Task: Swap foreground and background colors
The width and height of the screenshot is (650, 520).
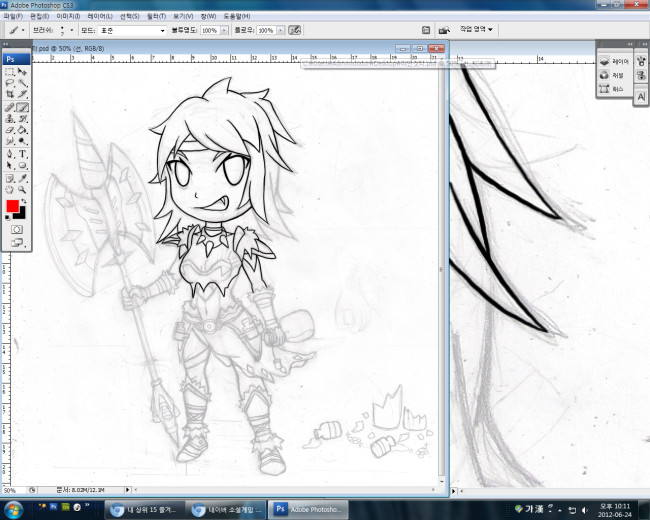Action: tap(24, 202)
